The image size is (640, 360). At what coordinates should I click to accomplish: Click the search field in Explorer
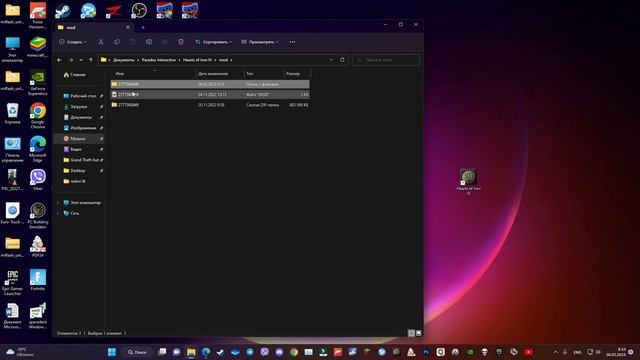(x=386, y=60)
